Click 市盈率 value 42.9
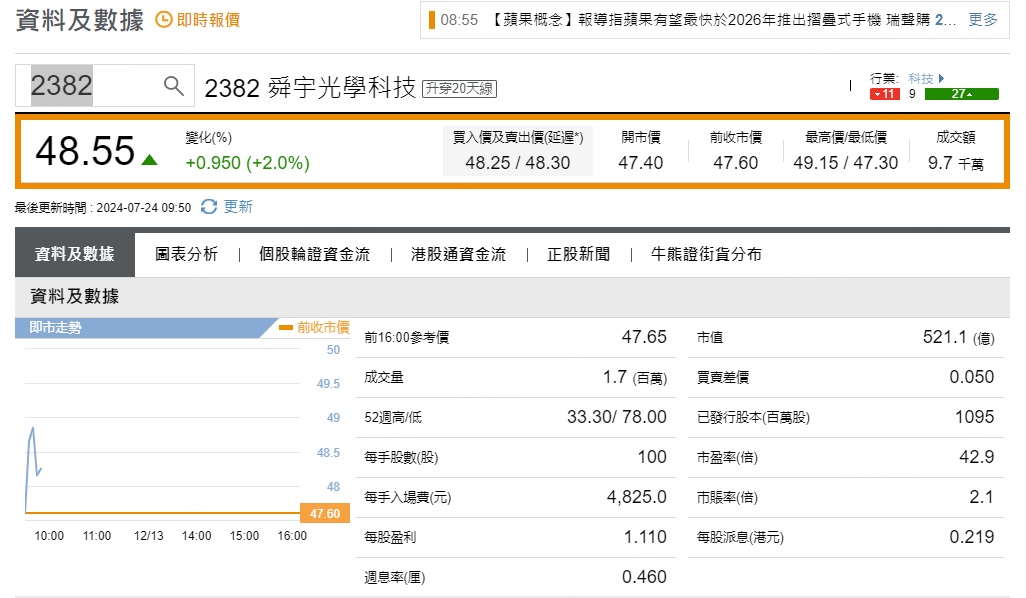 (976, 457)
